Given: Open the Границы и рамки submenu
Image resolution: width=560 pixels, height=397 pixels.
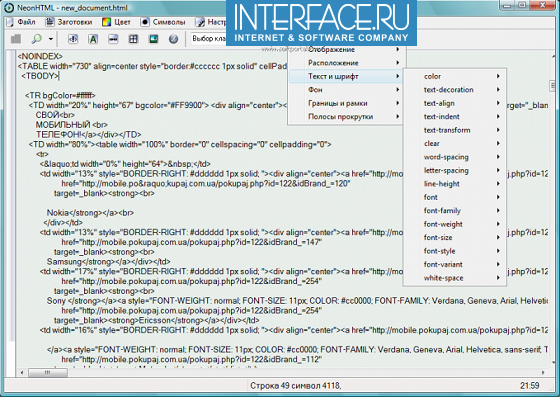Looking at the screenshot, I should [345, 103].
